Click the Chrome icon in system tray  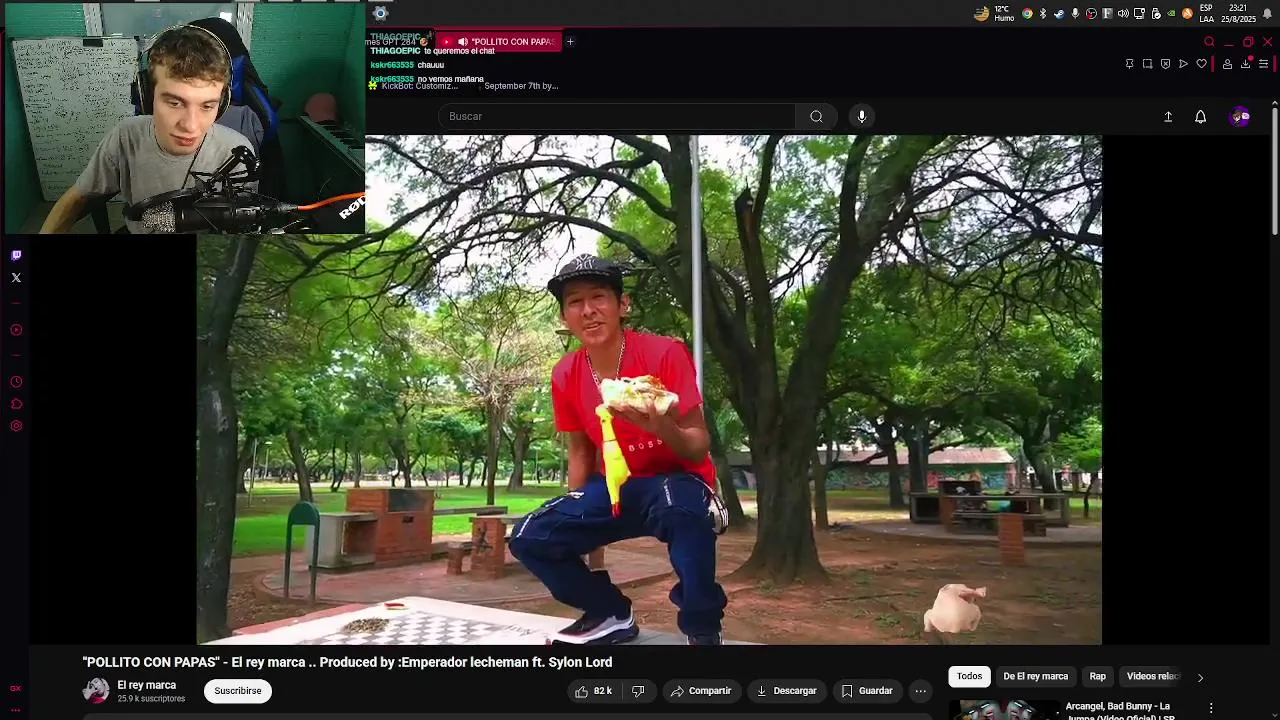coord(1027,13)
